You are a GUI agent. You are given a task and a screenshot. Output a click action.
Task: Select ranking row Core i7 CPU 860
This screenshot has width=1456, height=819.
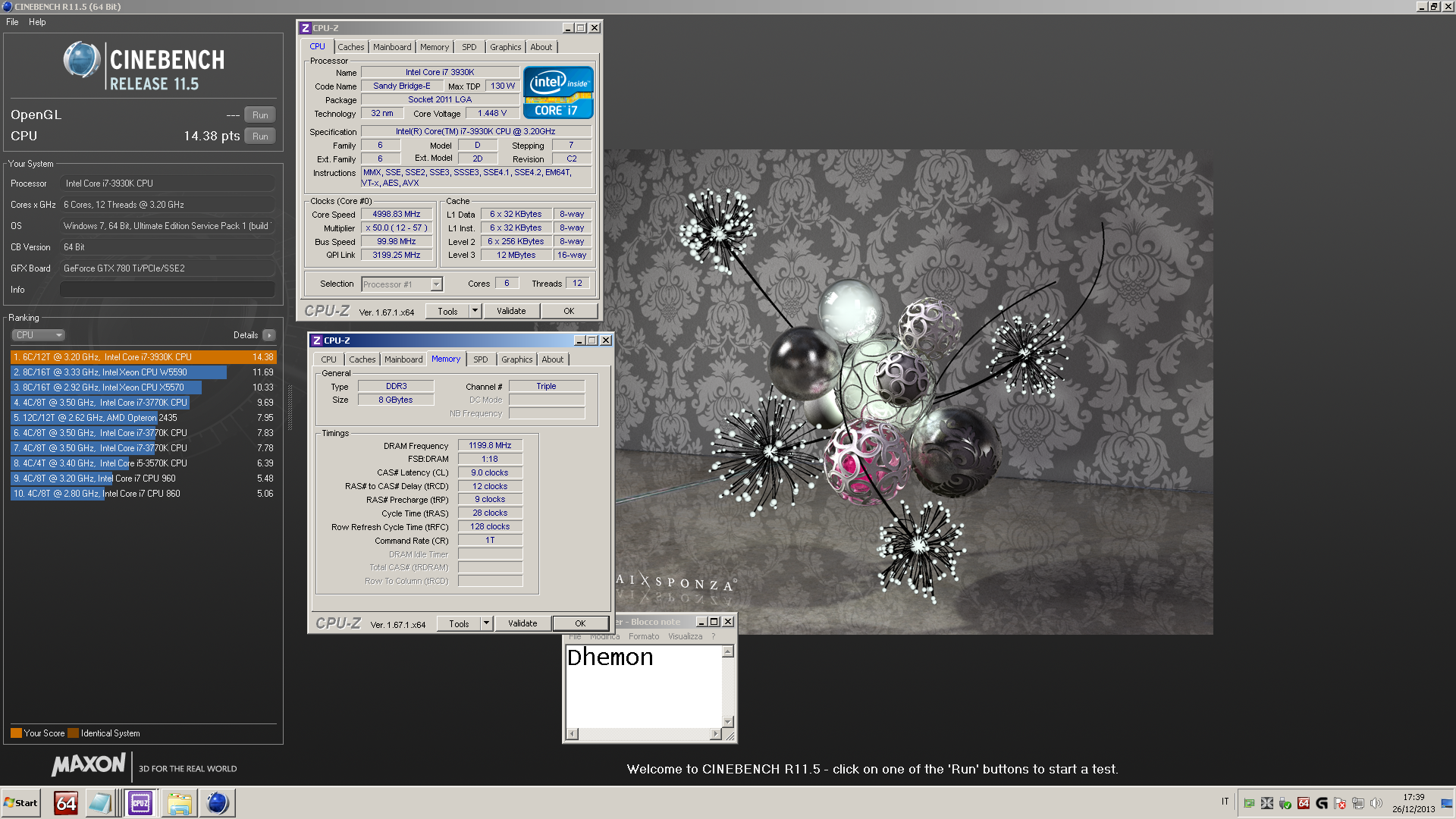coord(143,494)
